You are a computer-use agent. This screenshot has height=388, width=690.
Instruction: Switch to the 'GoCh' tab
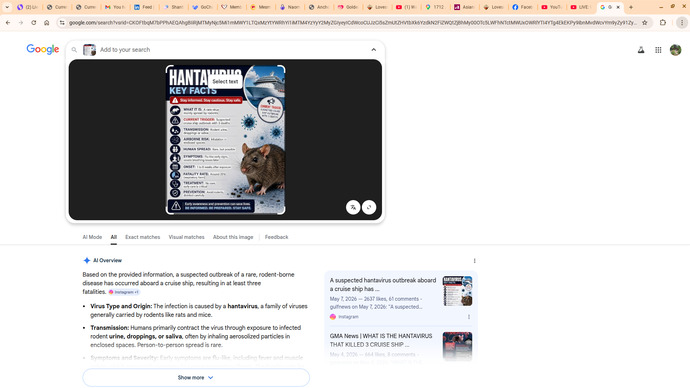click(201, 7)
